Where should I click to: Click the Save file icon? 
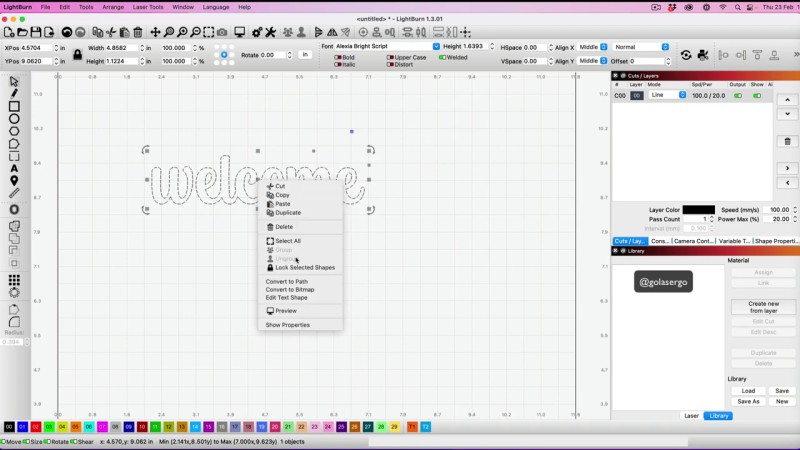coord(37,33)
